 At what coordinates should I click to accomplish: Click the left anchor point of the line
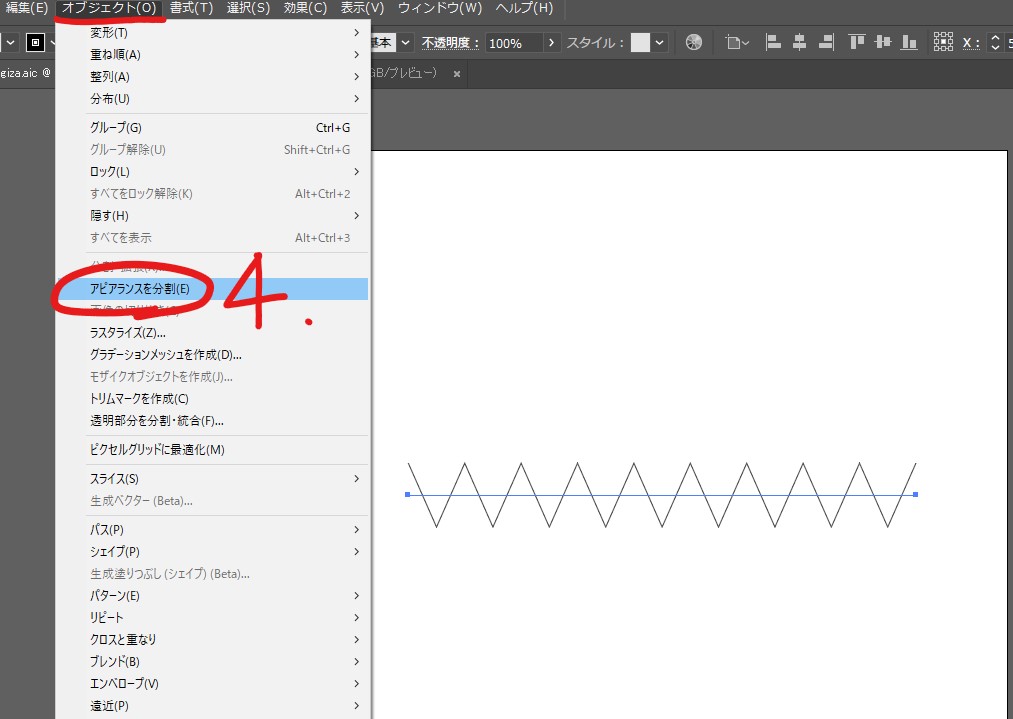click(x=408, y=495)
